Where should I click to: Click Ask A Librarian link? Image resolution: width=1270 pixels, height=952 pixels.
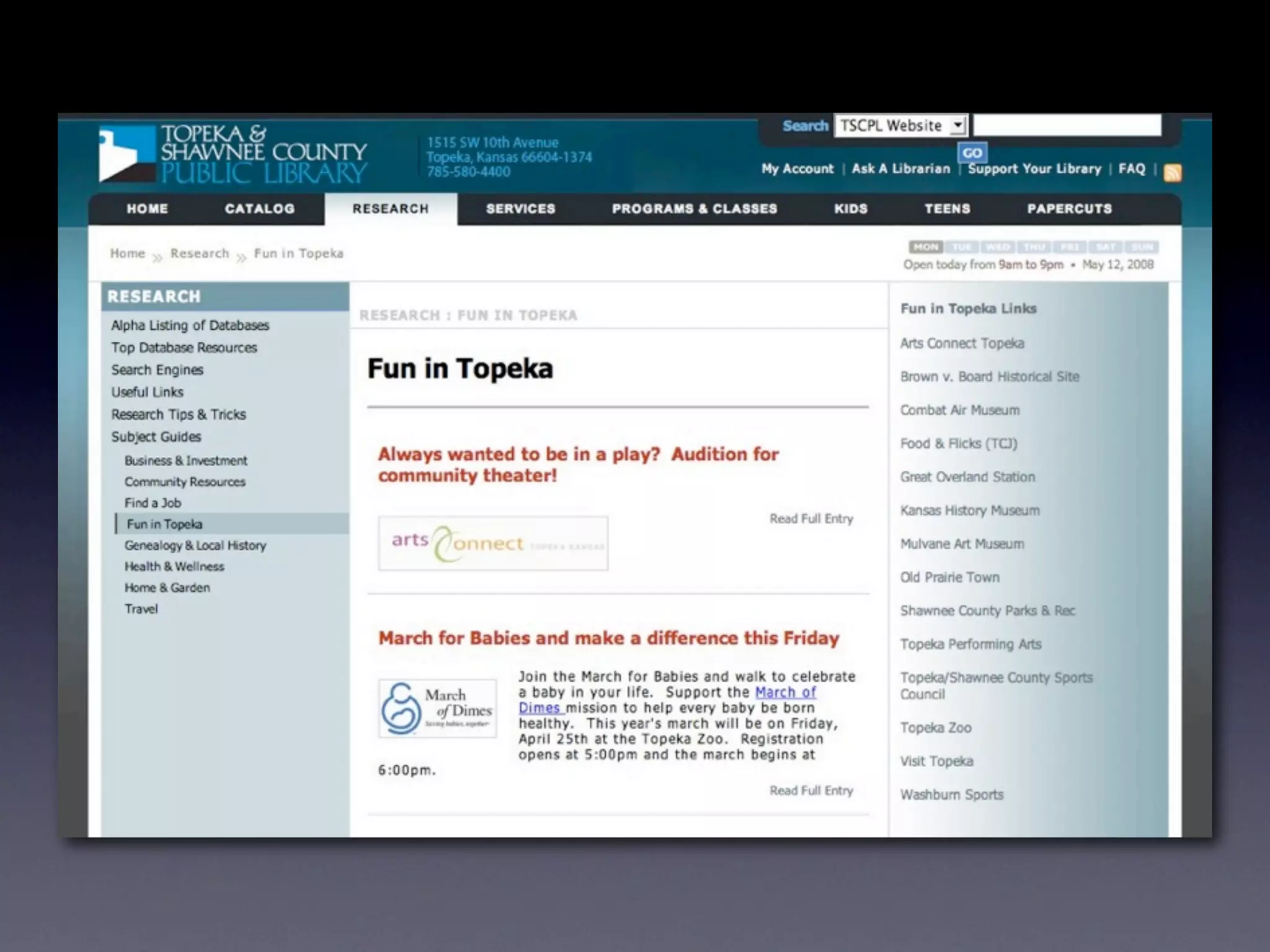pyautogui.click(x=900, y=169)
